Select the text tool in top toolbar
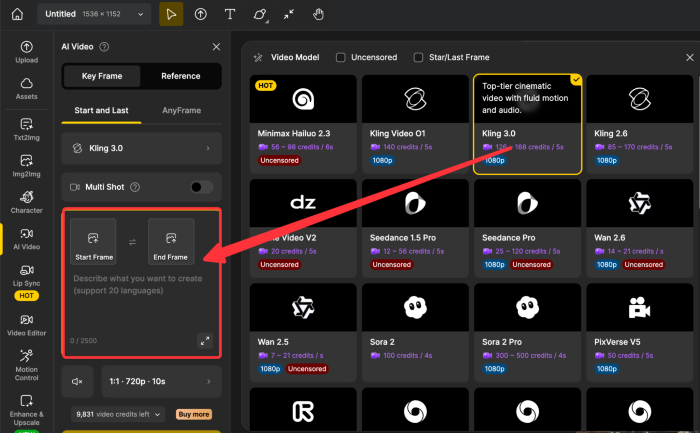This screenshot has height=433, width=700. [230, 15]
